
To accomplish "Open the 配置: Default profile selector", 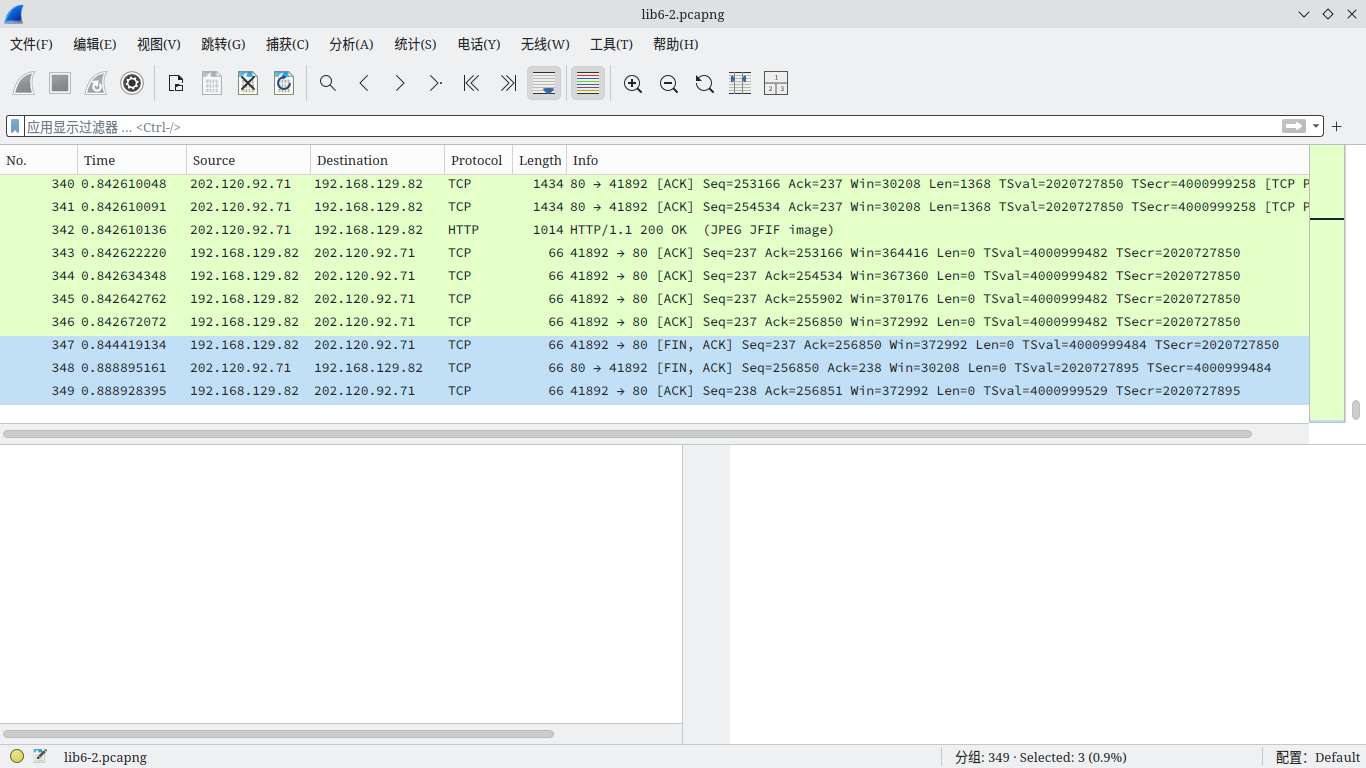I will pyautogui.click(x=1317, y=757).
